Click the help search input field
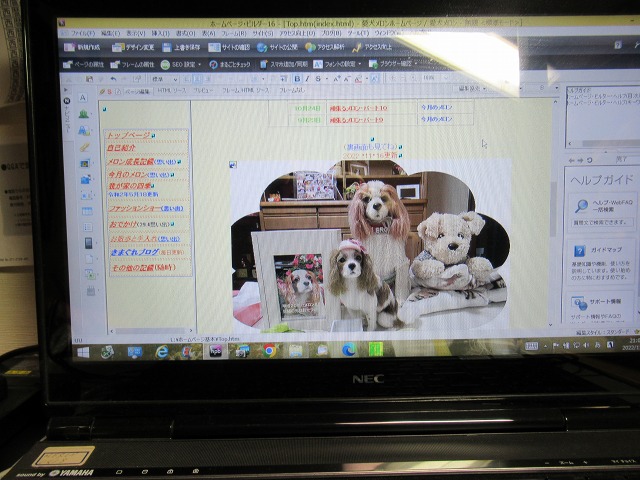The image size is (640, 480). (601, 222)
